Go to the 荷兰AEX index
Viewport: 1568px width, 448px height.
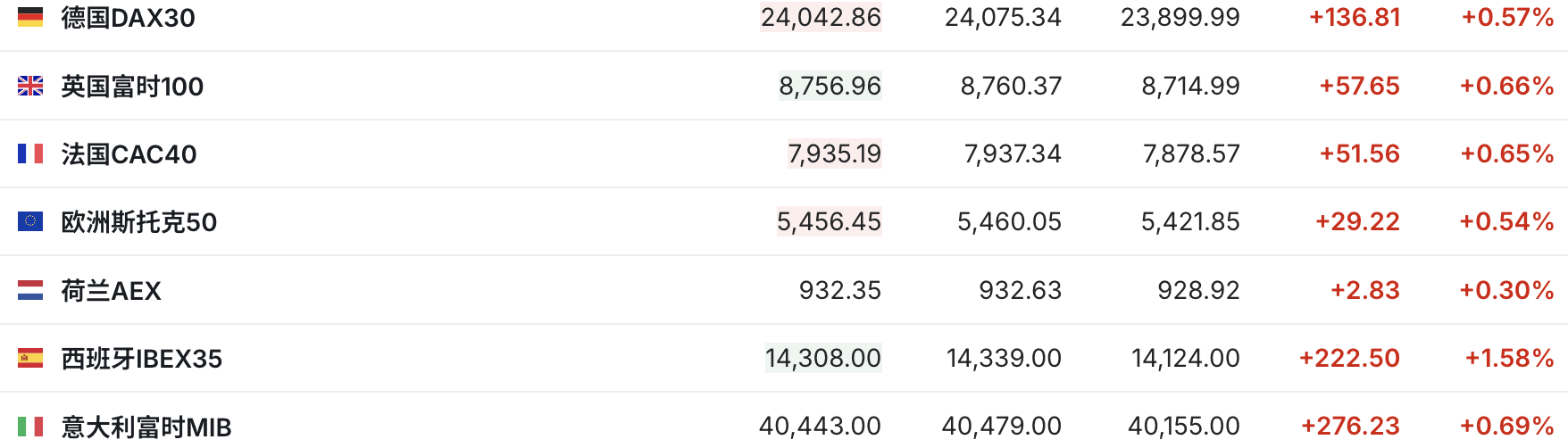[111, 291]
